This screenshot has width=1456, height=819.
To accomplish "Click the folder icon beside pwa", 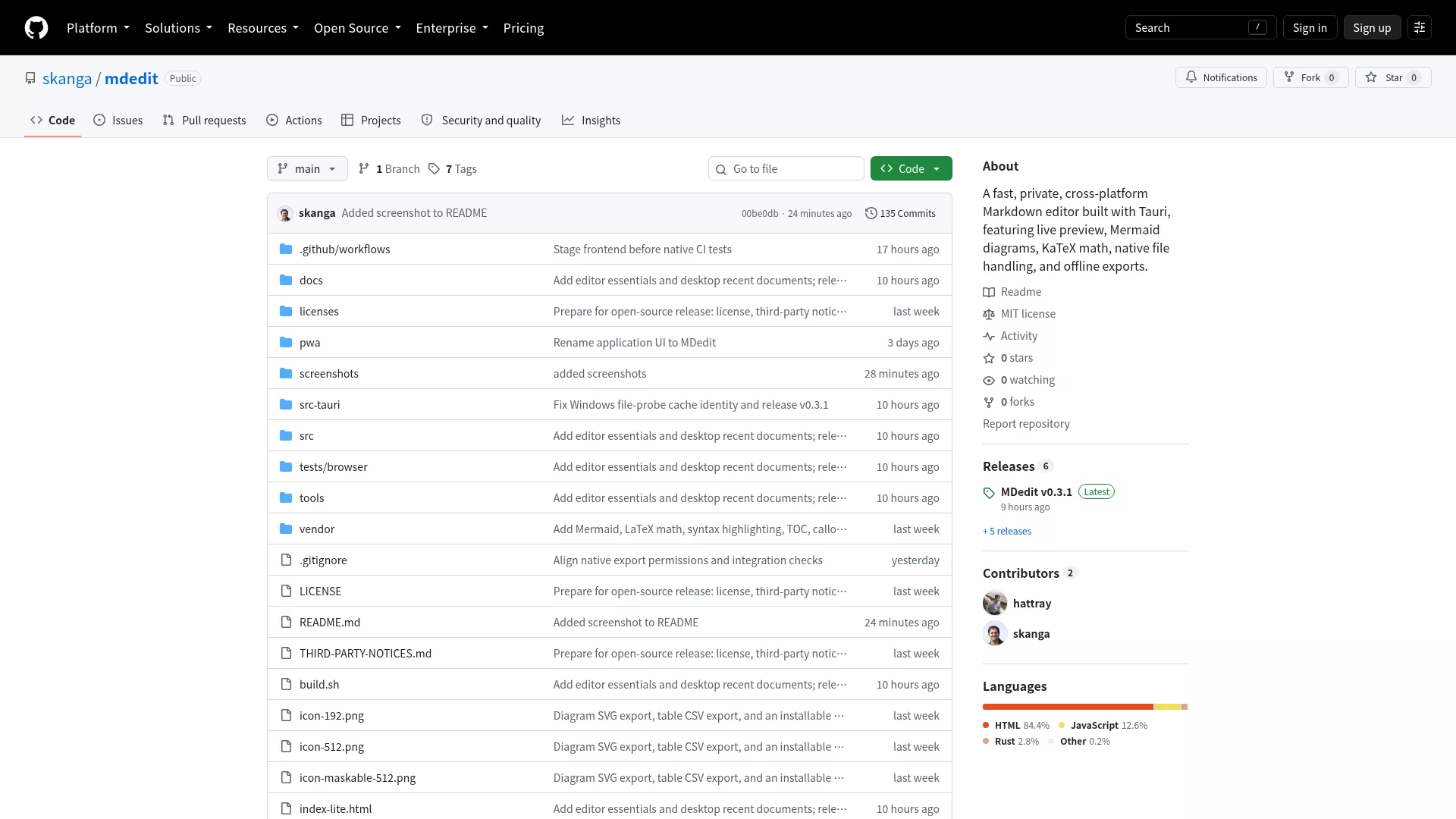I will (286, 343).
